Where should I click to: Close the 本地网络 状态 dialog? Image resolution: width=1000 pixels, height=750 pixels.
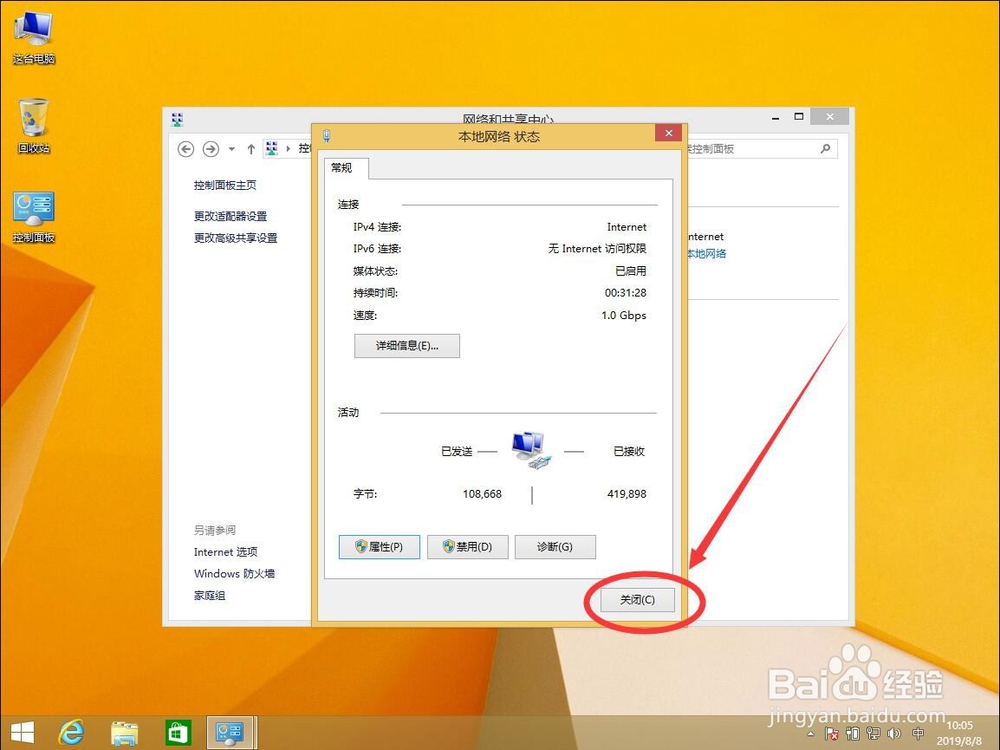[x=668, y=133]
